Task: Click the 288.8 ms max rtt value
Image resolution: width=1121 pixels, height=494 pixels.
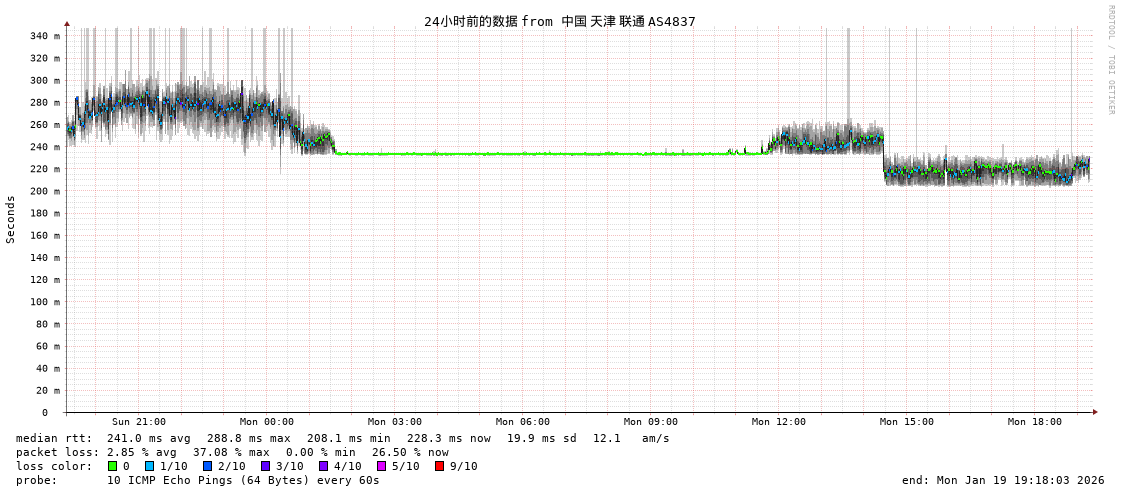Action: click(x=249, y=438)
